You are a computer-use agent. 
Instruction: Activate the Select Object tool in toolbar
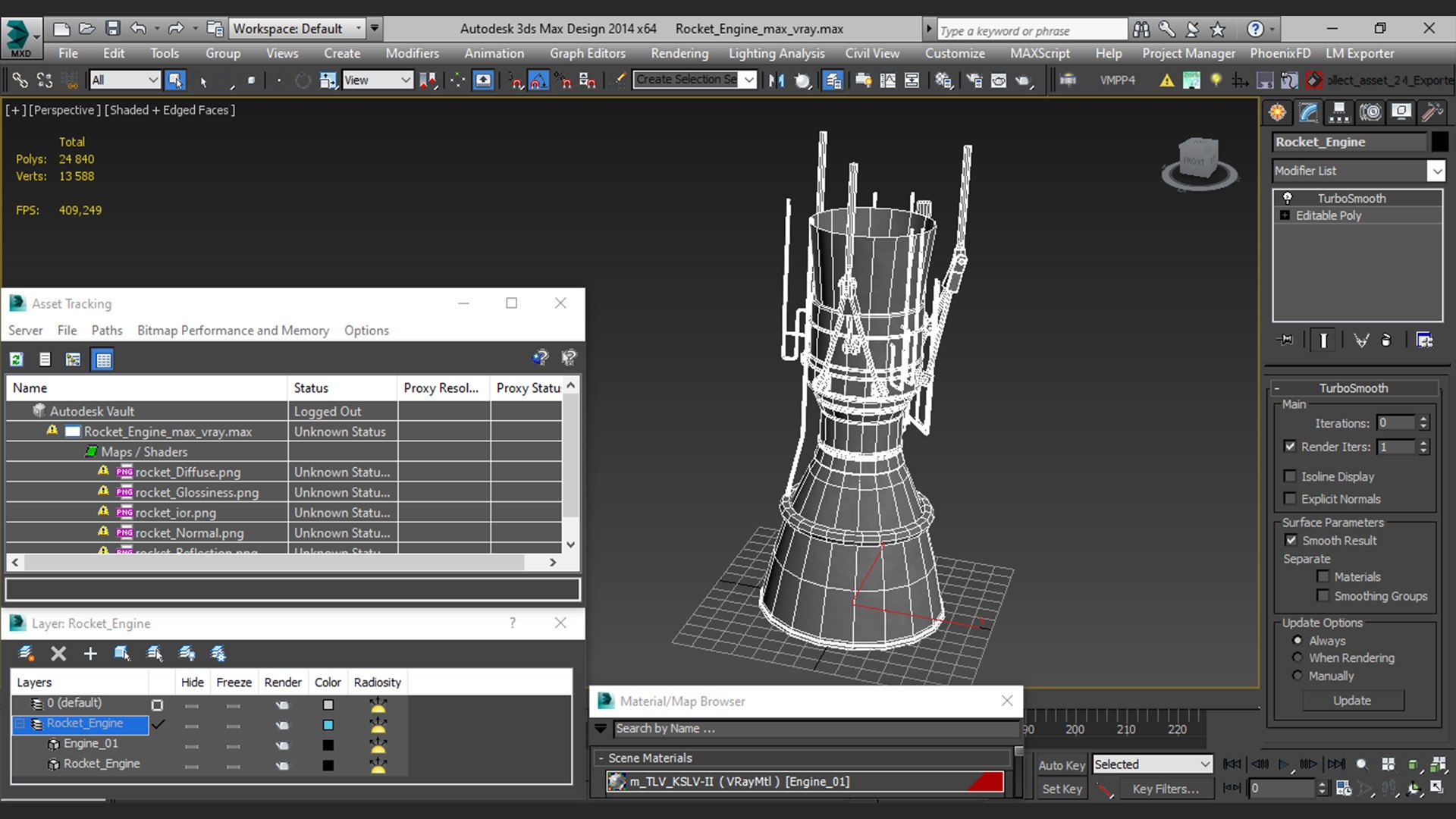point(175,80)
